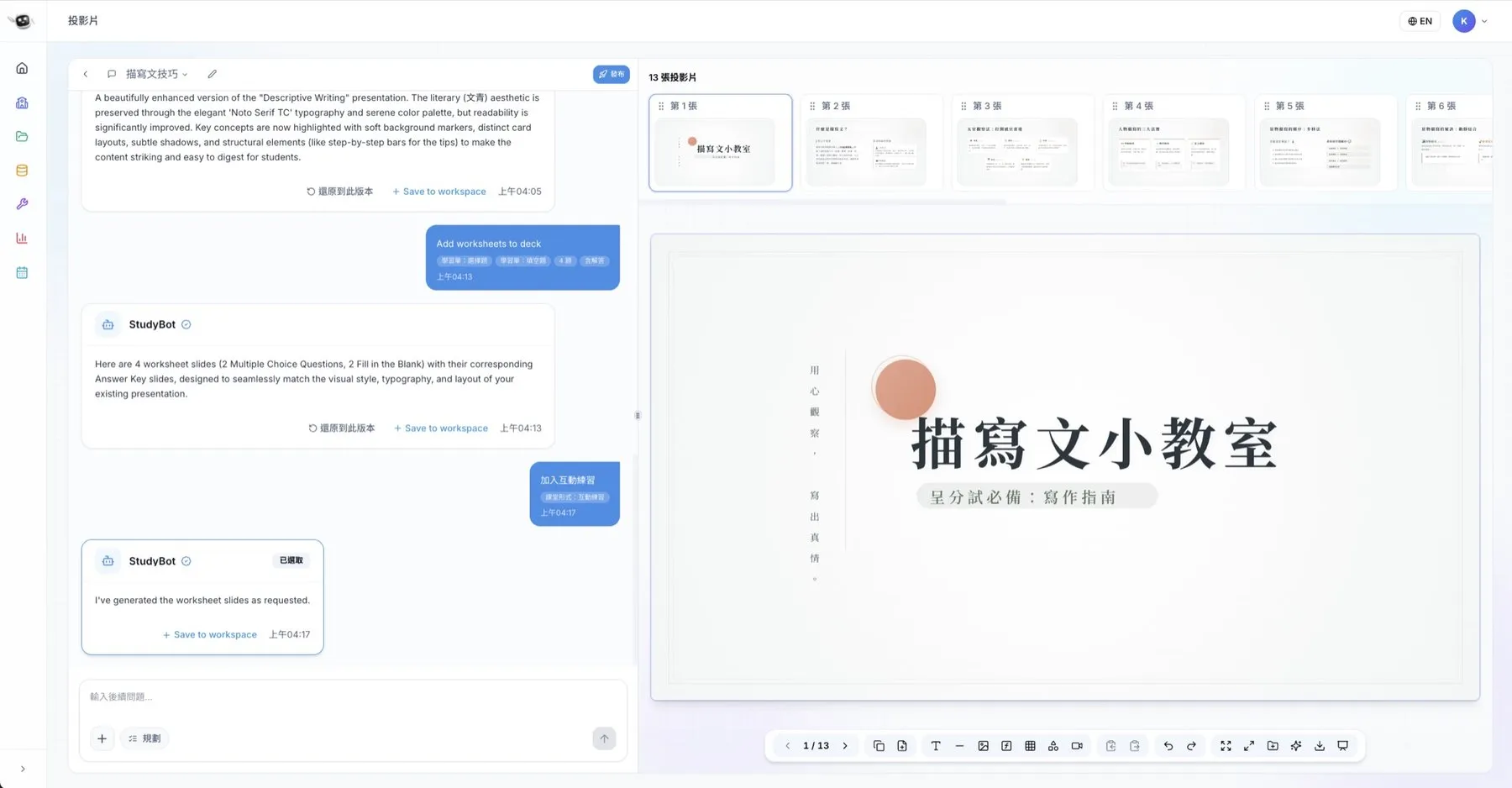Click Save to workspace on 上午04:13 message

(x=441, y=428)
